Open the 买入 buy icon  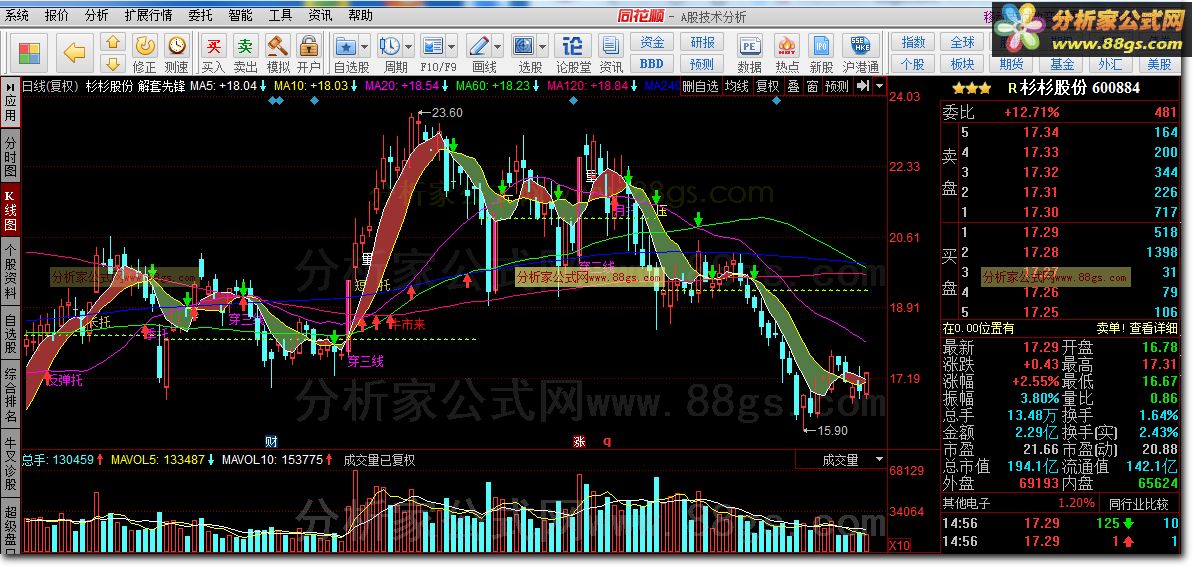(x=215, y=46)
